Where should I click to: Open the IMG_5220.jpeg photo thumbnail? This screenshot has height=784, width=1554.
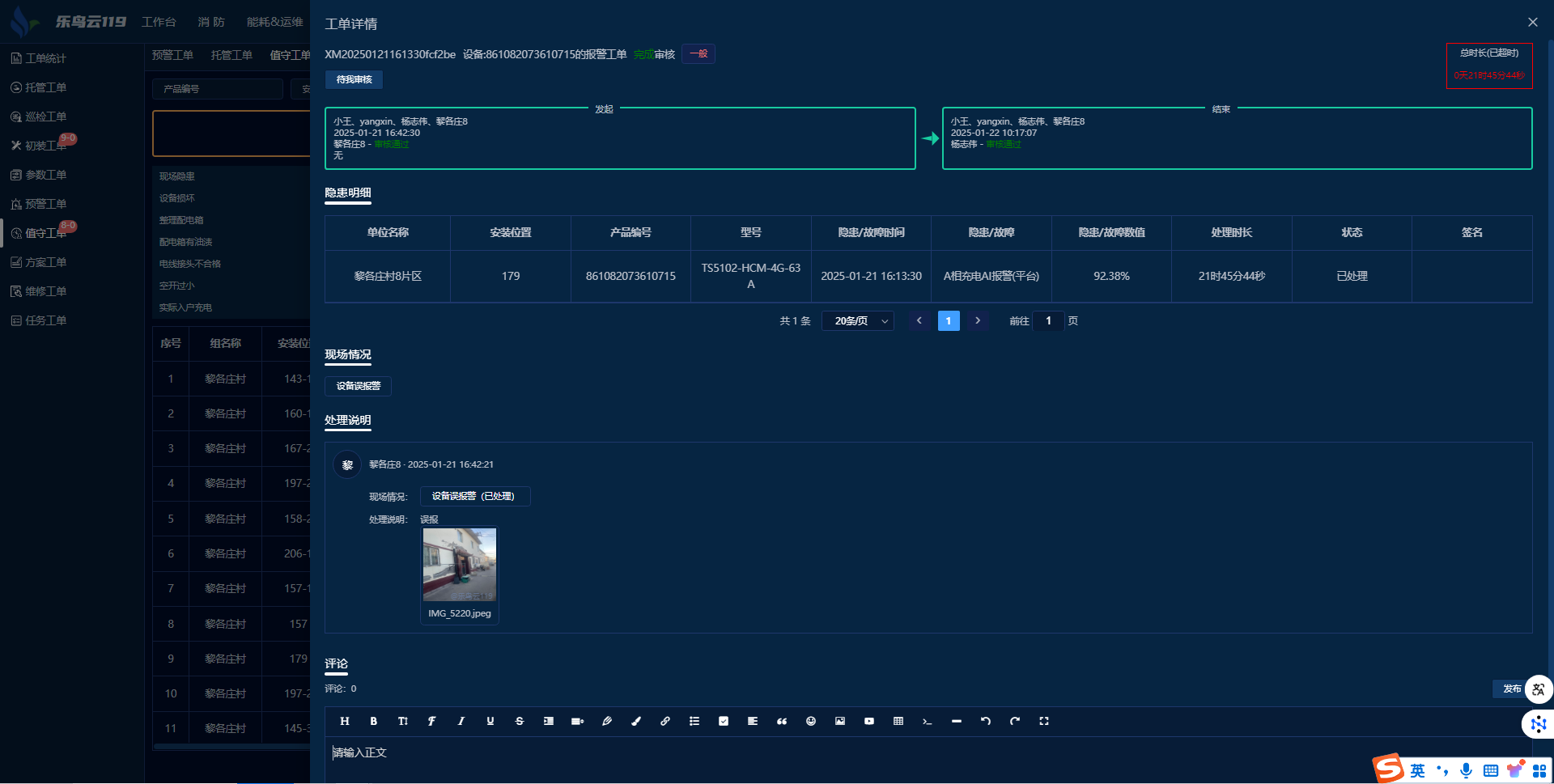click(x=460, y=565)
